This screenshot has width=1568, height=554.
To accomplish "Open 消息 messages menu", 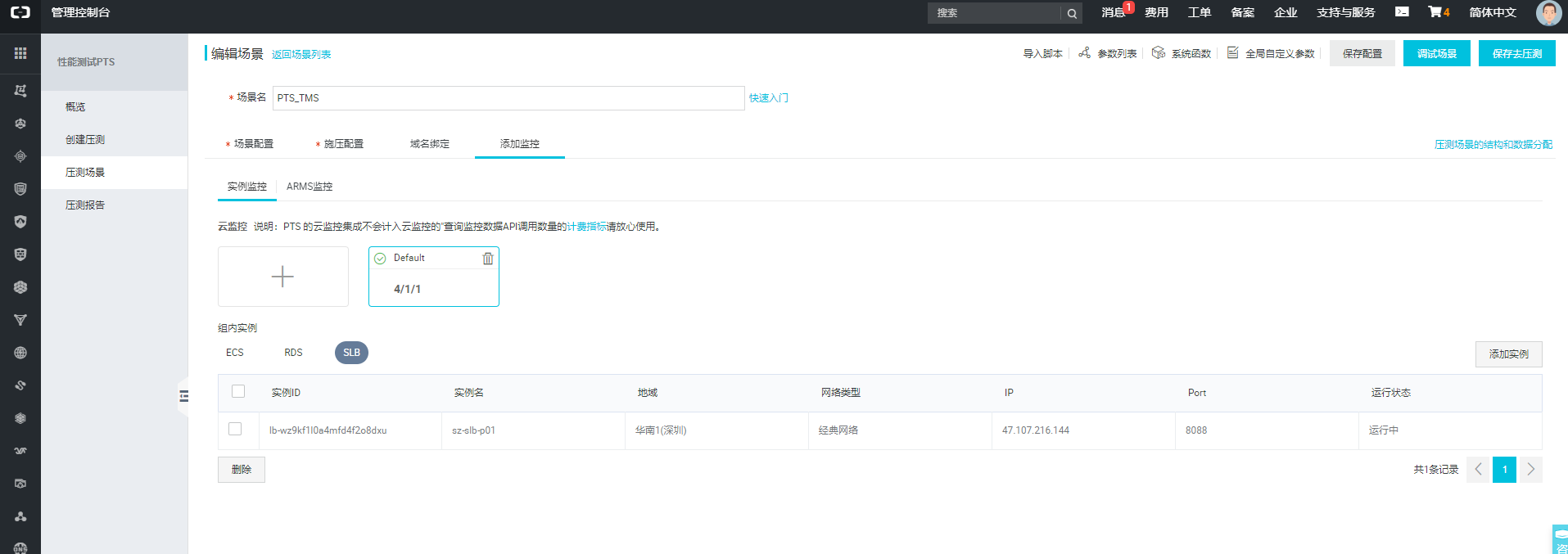I will click(x=1114, y=12).
